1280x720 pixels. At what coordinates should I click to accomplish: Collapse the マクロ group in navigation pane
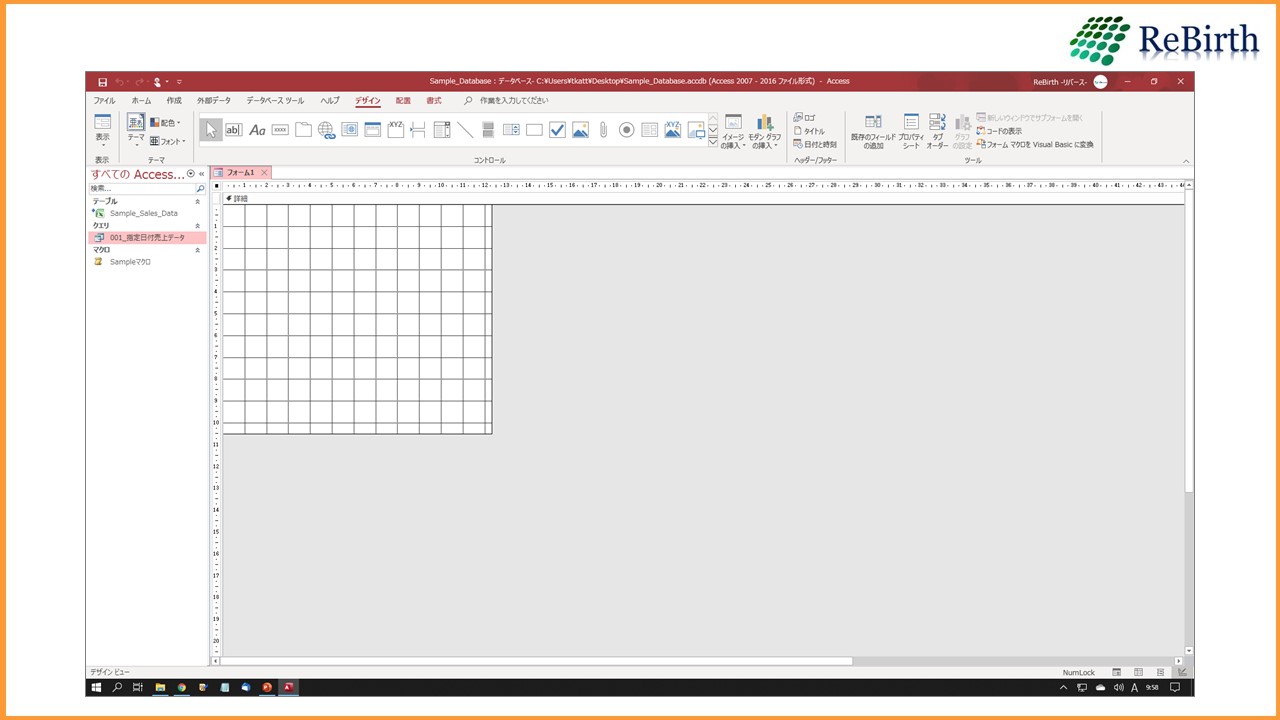pyautogui.click(x=197, y=249)
